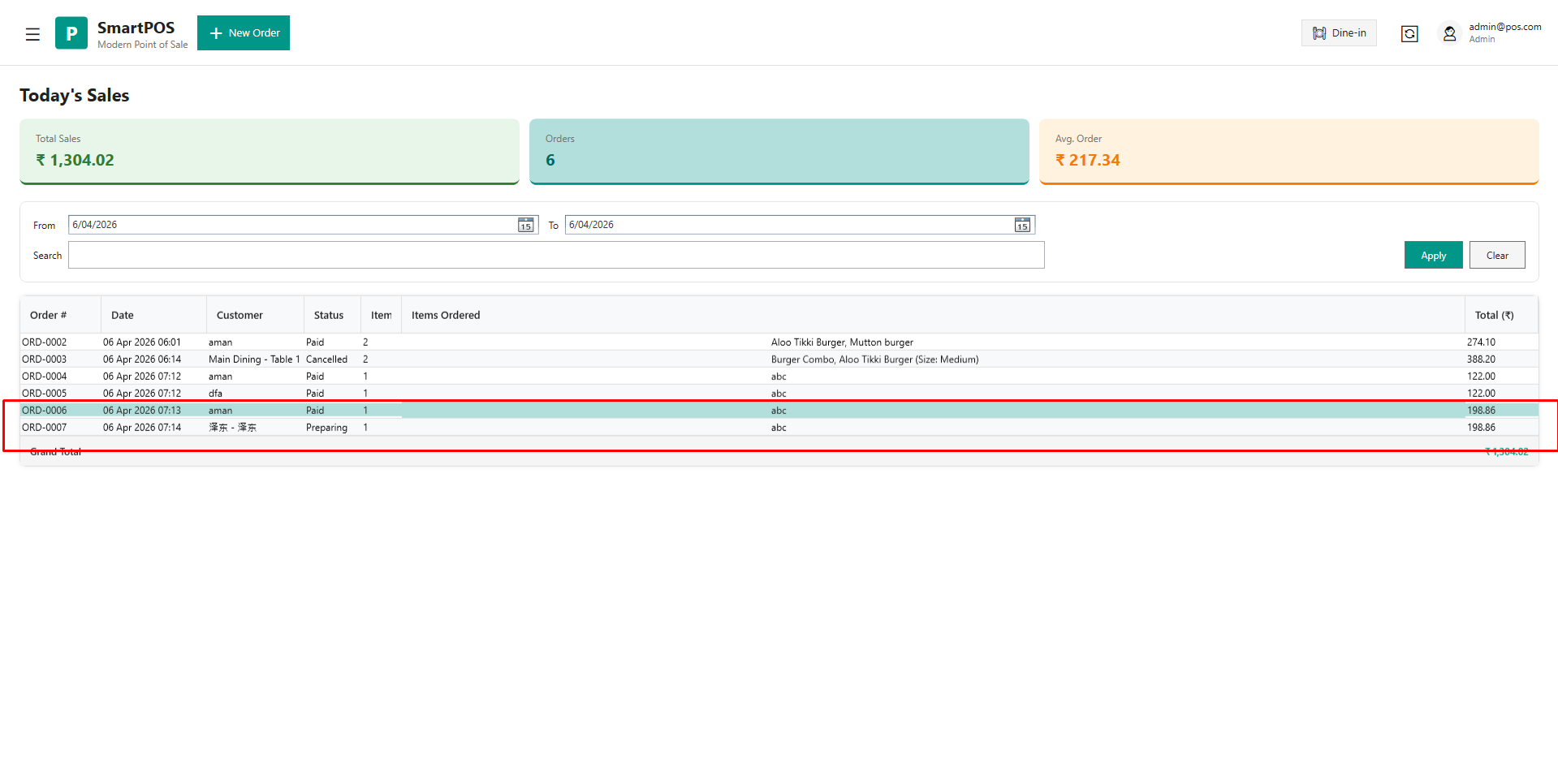Image resolution: width=1558 pixels, height=784 pixels.
Task: Click into the From date field
Action: pos(292,225)
